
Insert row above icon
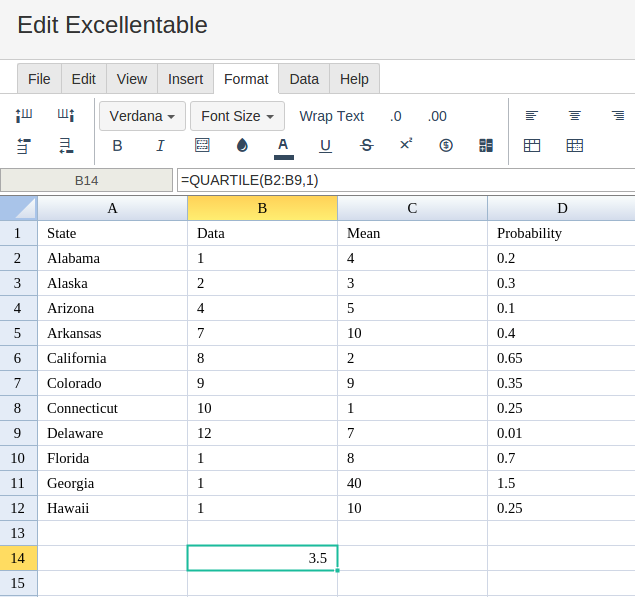point(24,146)
